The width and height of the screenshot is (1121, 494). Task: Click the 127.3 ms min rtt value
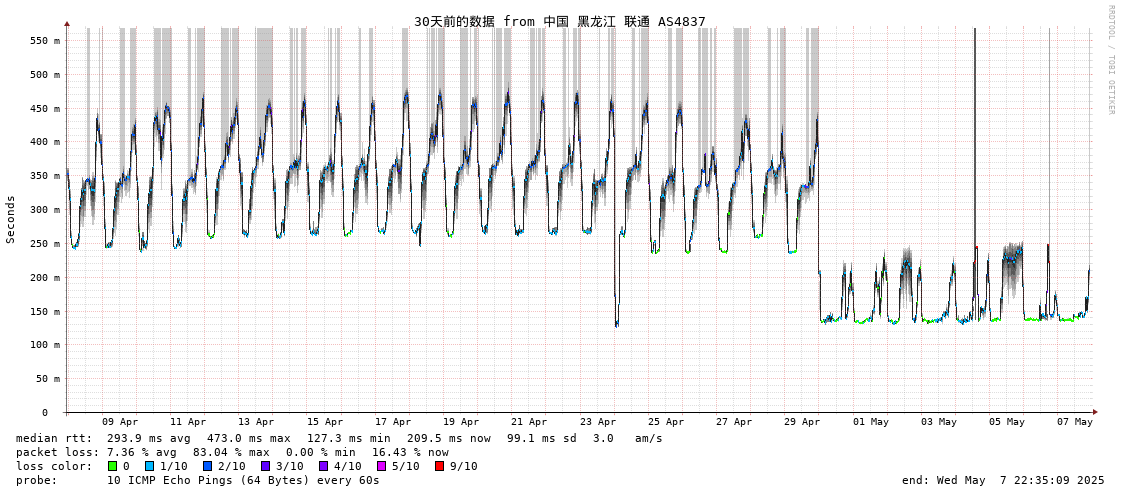click(347, 438)
